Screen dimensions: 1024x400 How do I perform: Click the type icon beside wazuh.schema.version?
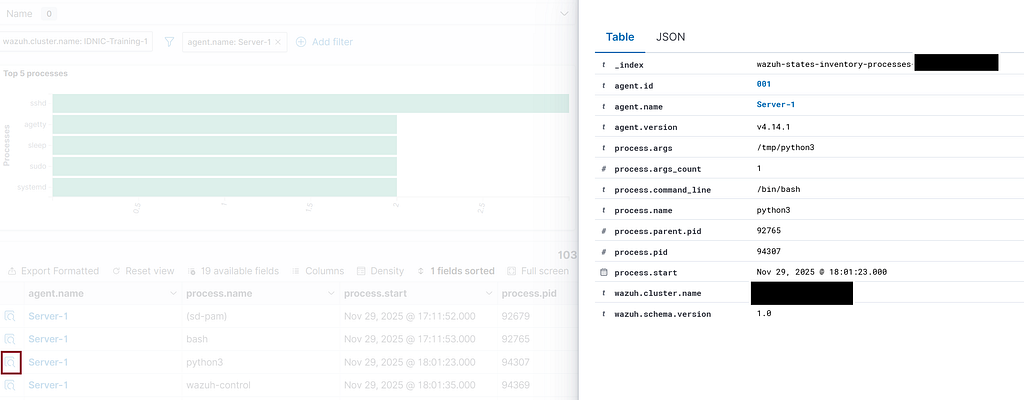603,314
